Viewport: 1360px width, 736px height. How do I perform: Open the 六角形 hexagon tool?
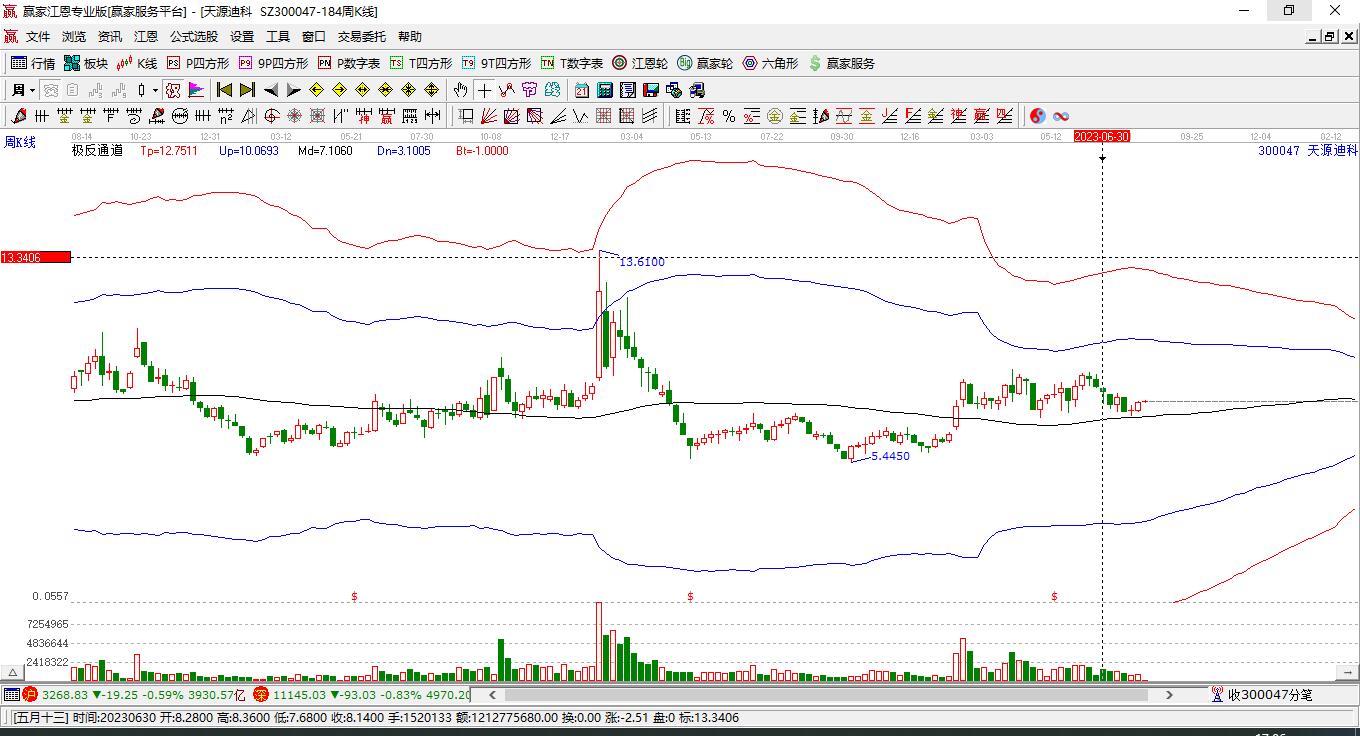click(x=770, y=63)
